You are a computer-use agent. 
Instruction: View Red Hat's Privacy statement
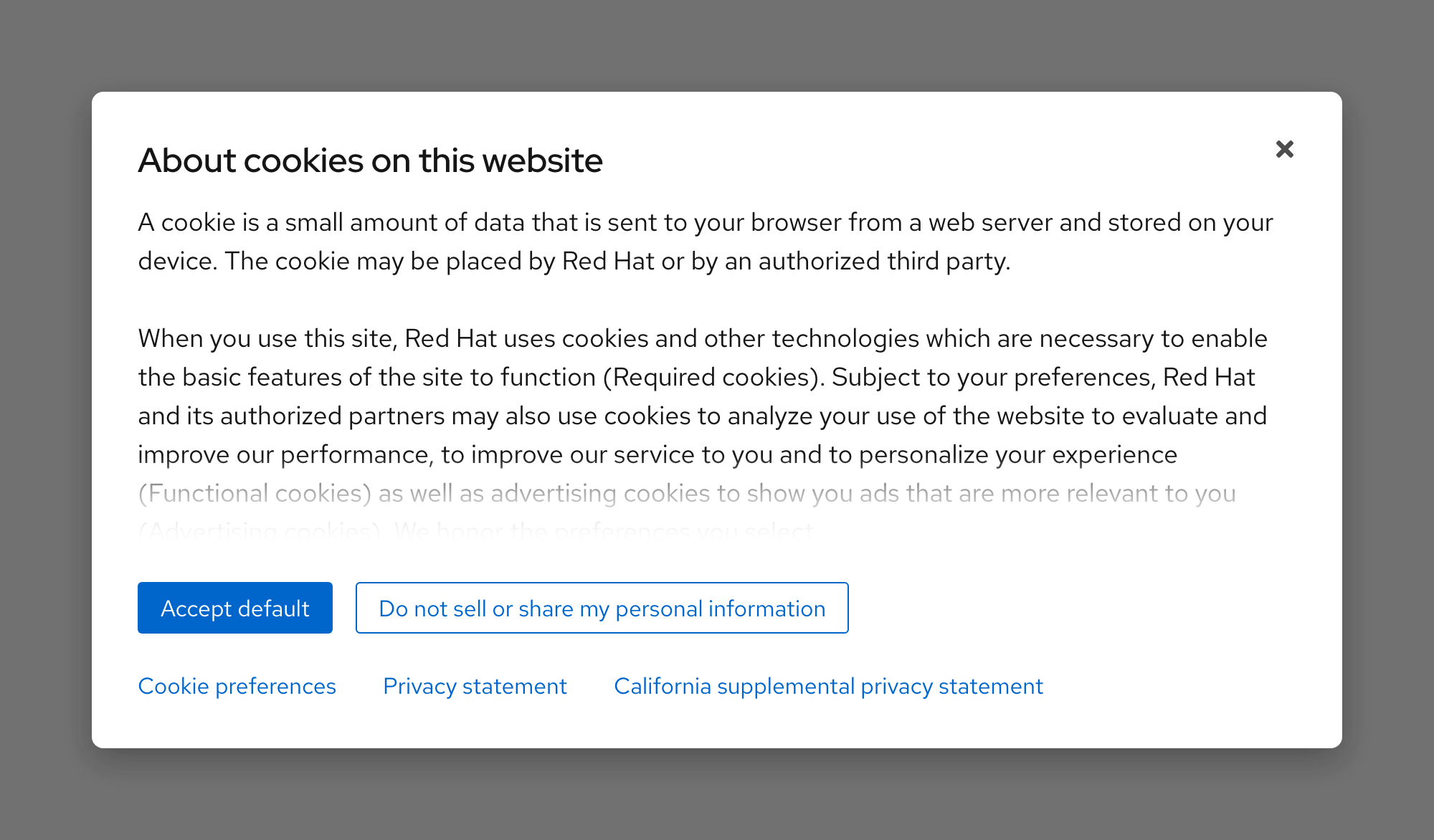[475, 686]
